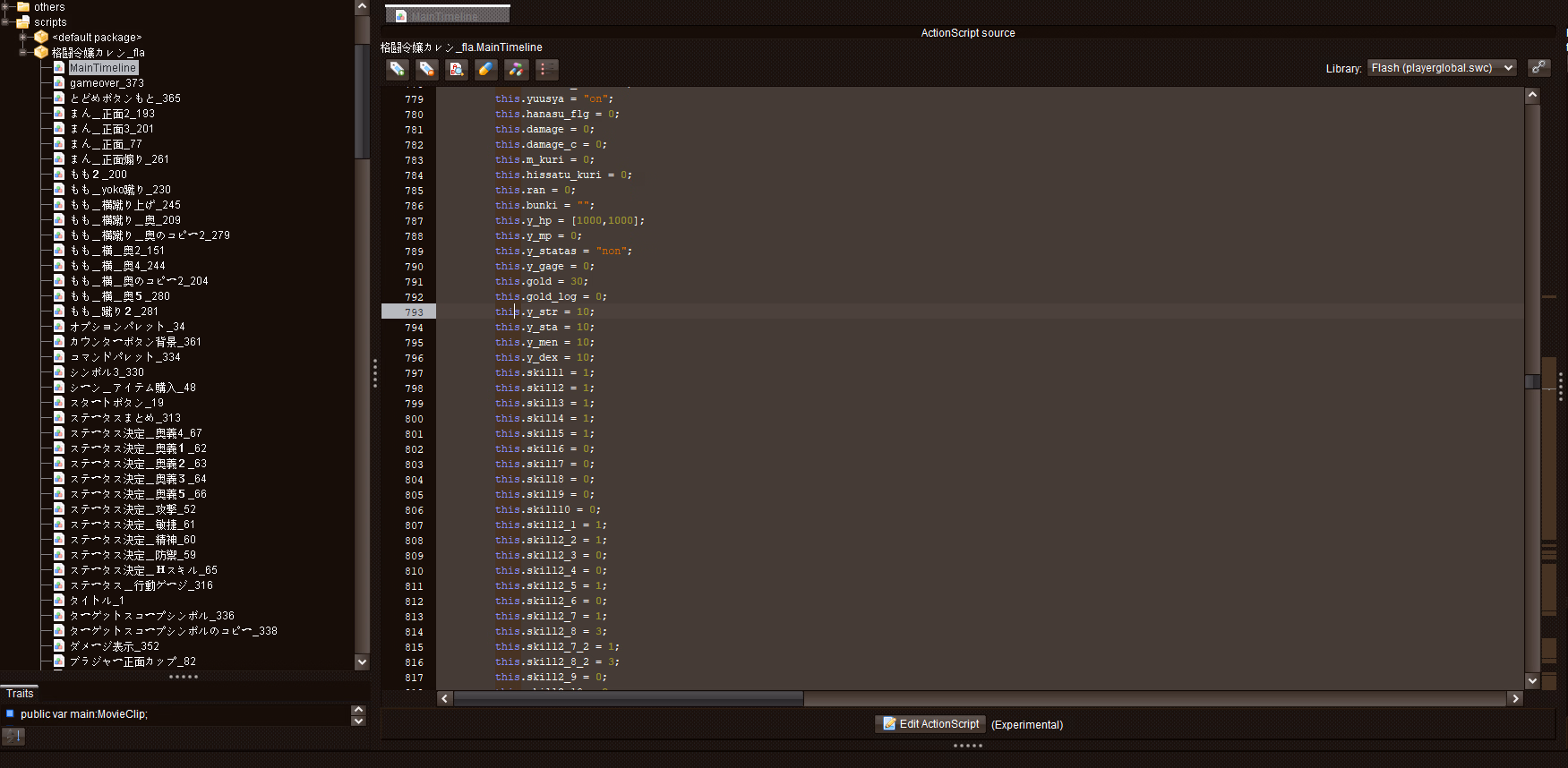This screenshot has height=768, width=1568.
Task: Open the Library playerglobal.swc dropdown
Action: click(x=1441, y=68)
